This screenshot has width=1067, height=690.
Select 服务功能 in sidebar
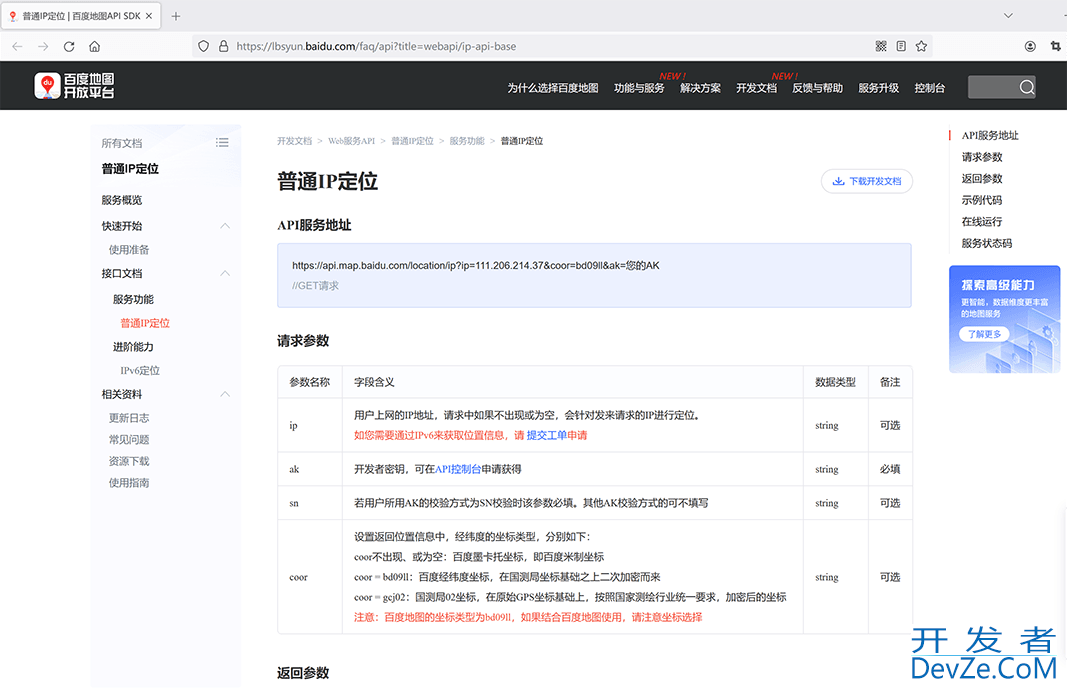(x=133, y=299)
